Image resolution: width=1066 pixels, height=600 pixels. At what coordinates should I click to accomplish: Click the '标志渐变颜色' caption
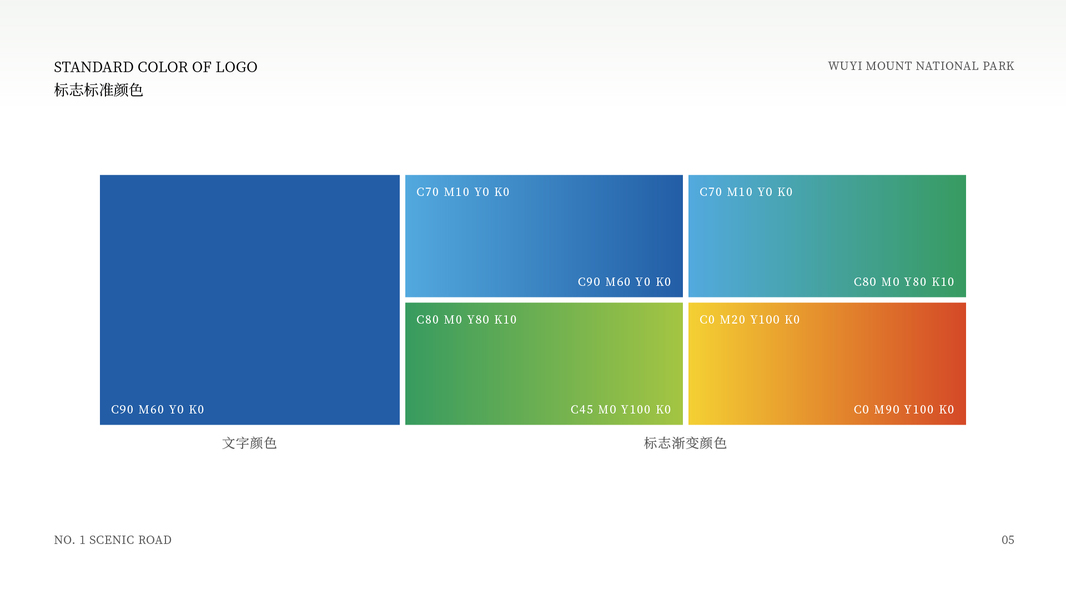coord(685,443)
